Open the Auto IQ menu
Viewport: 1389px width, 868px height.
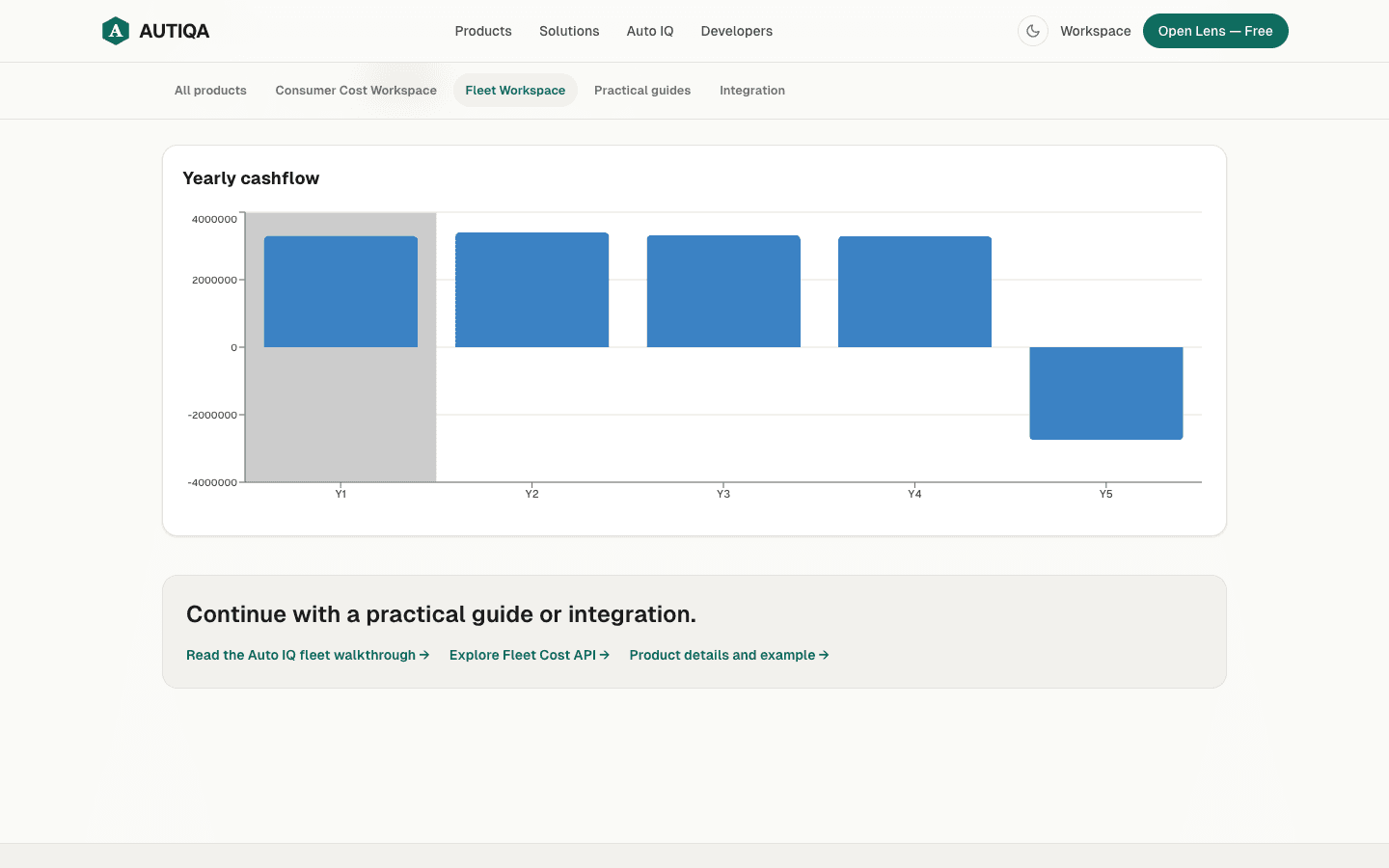pyautogui.click(x=650, y=31)
